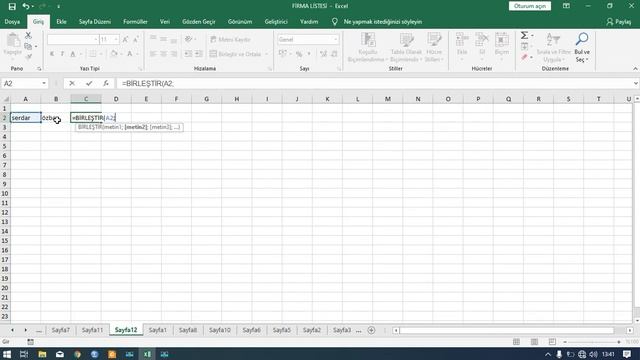Click the horizontal scrollbar track
This screenshot has width=640, height=360.
point(506,330)
